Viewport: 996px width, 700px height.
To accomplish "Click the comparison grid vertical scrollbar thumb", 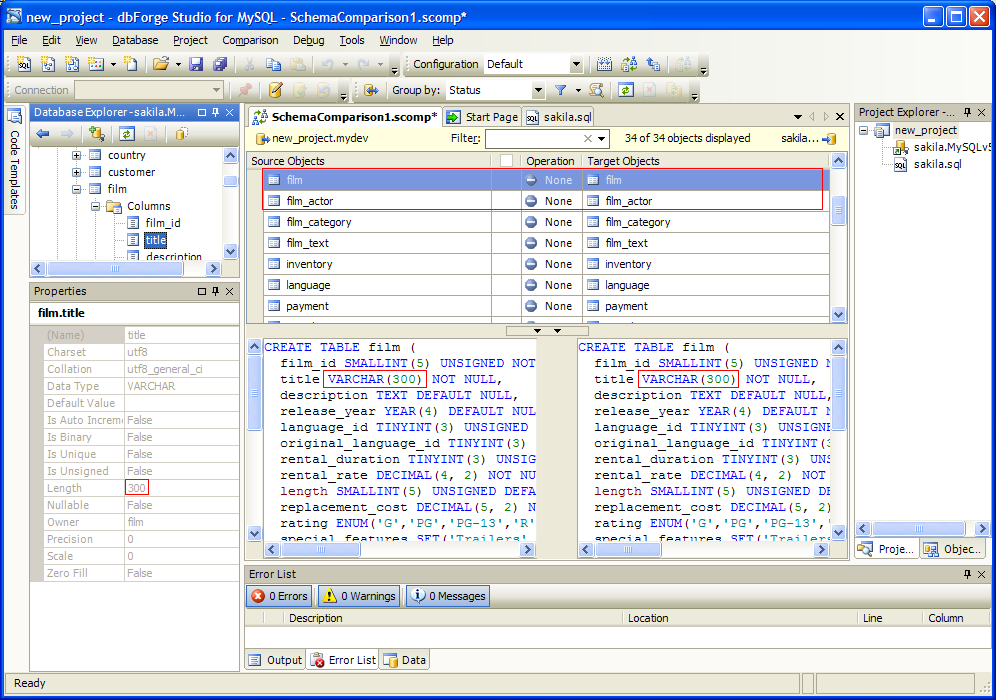I will click(838, 211).
